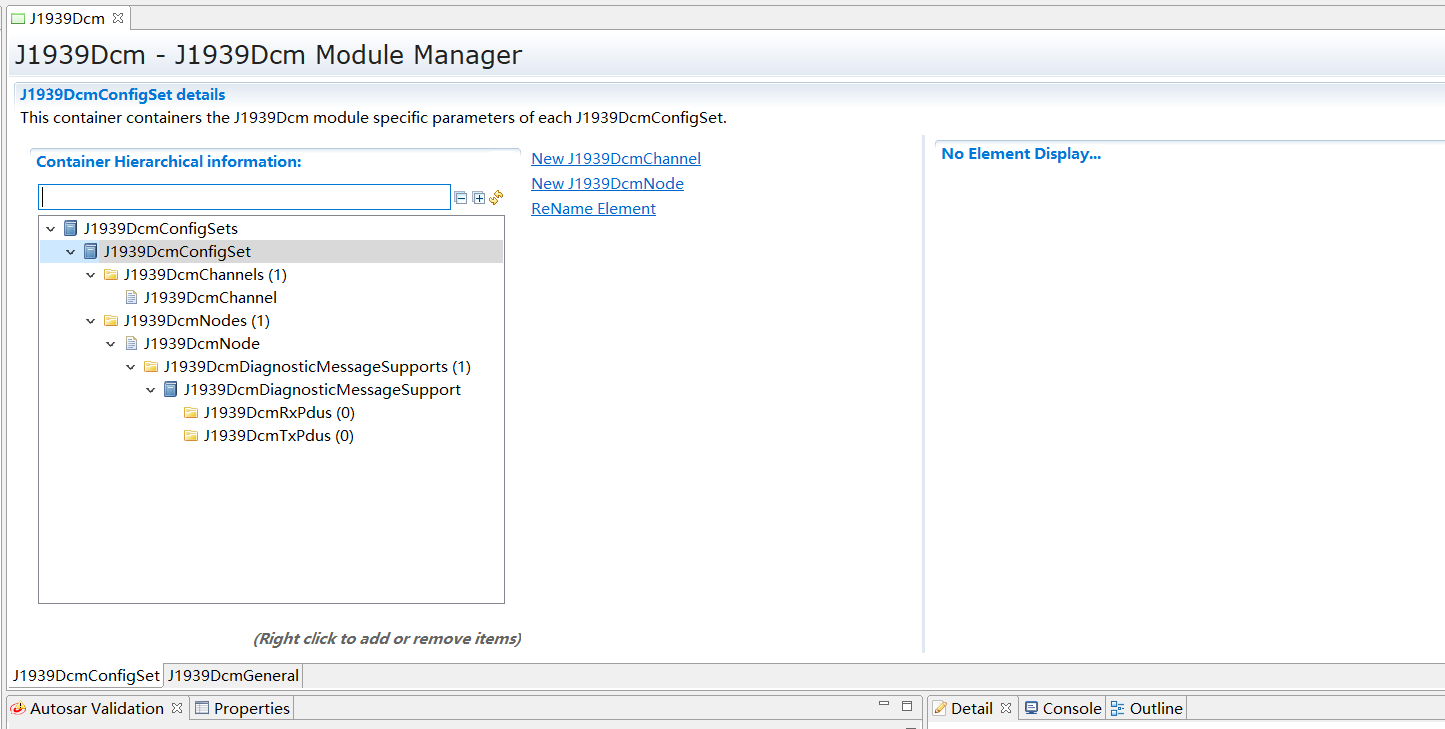Click the folder icon beside J1939DcmChannels (1)
The height and width of the screenshot is (729, 1445).
click(x=111, y=274)
